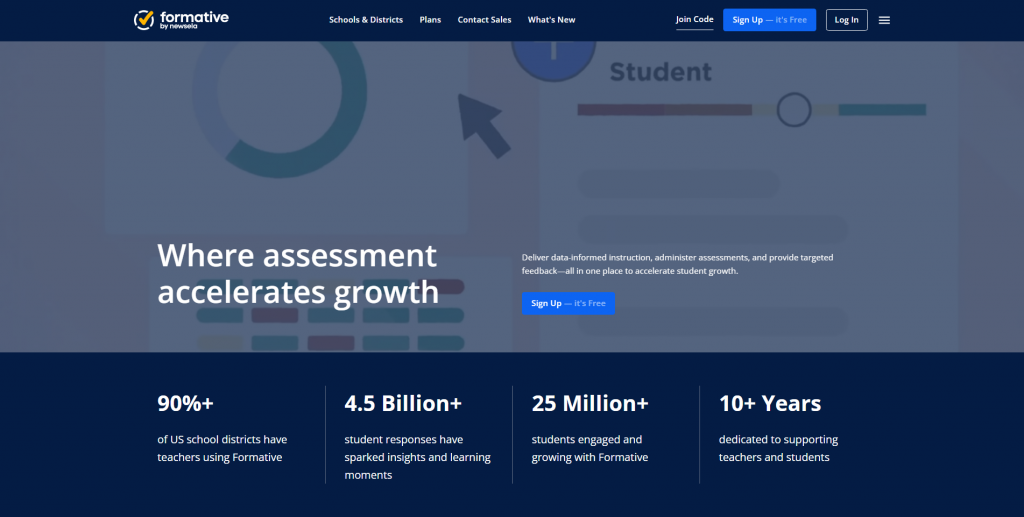The image size is (1024, 517).
Task: Click "dedicated to supporting teachers and students" text
Action: pos(778,448)
